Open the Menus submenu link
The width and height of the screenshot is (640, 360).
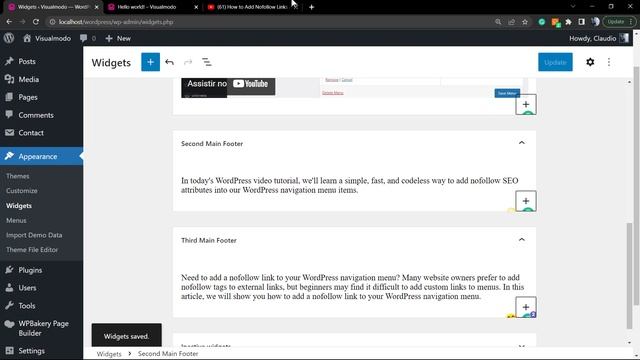coord(16,220)
